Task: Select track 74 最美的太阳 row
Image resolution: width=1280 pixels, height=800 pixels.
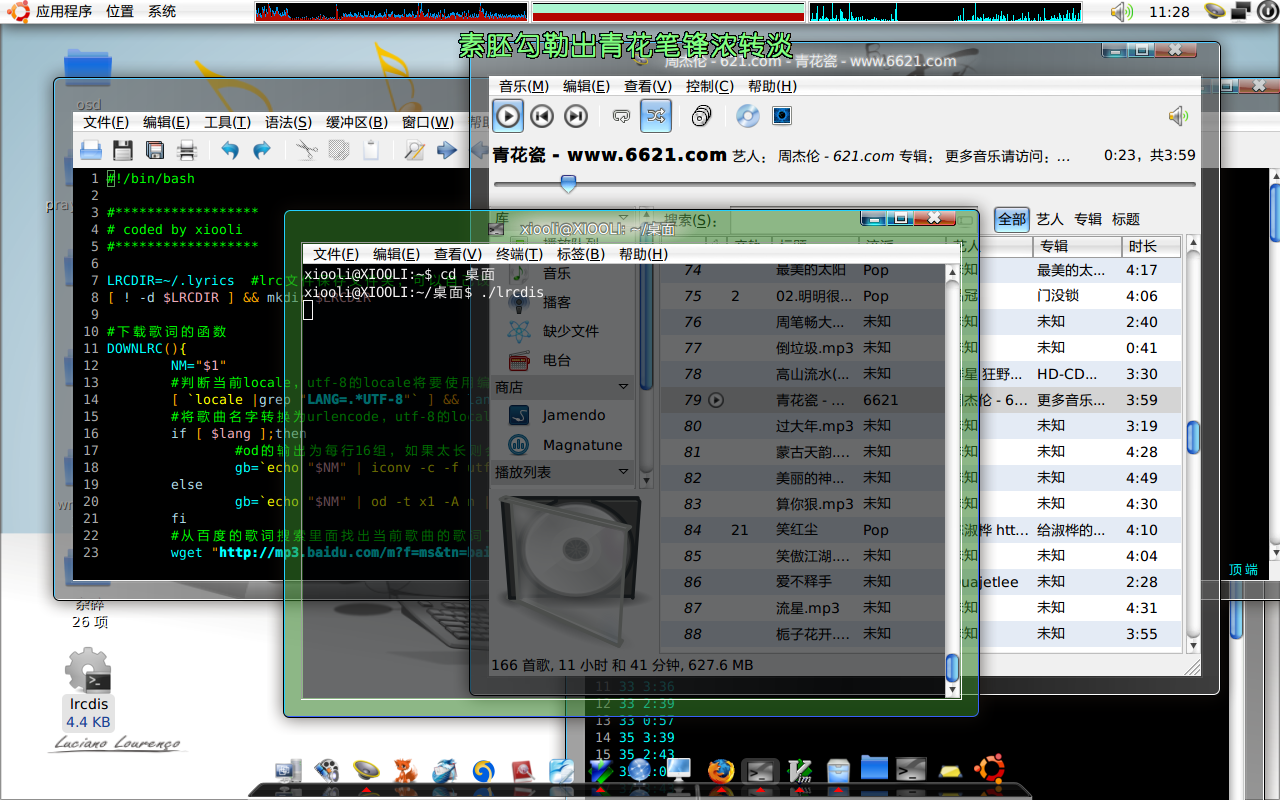Action: pyautogui.click(x=921, y=270)
